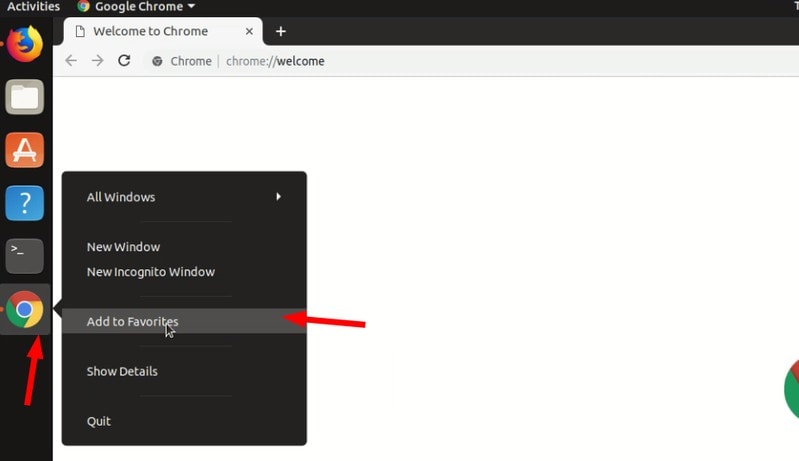Open the Google Chrome app menu in the top bar
This screenshot has width=799, height=461.
136,7
